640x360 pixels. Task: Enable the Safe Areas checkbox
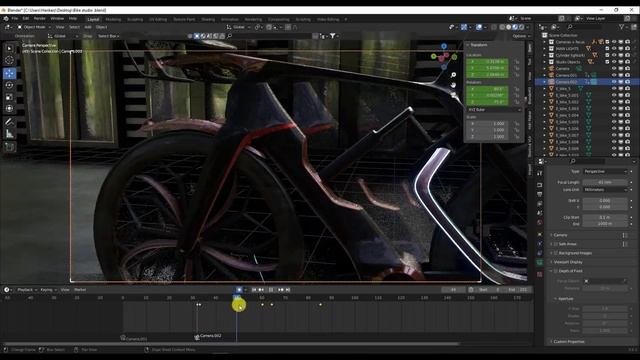556,244
